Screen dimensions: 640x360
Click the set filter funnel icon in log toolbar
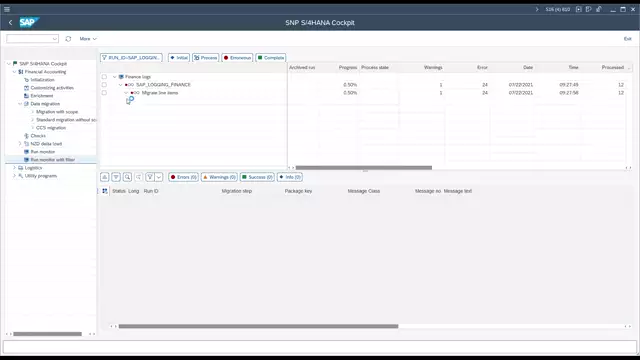click(150, 177)
